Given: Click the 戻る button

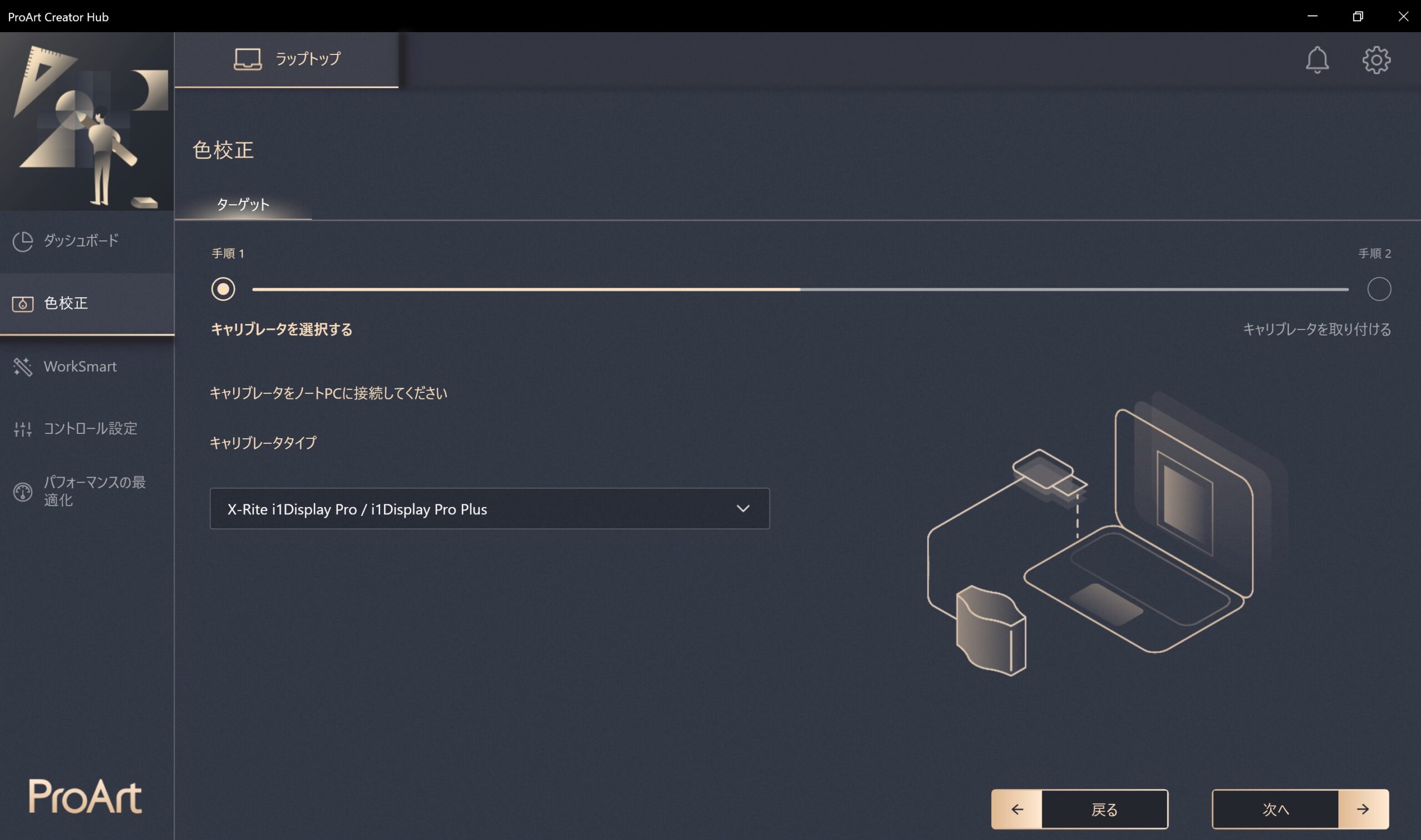Looking at the screenshot, I should pyautogui.click(x=1079, y=809).
